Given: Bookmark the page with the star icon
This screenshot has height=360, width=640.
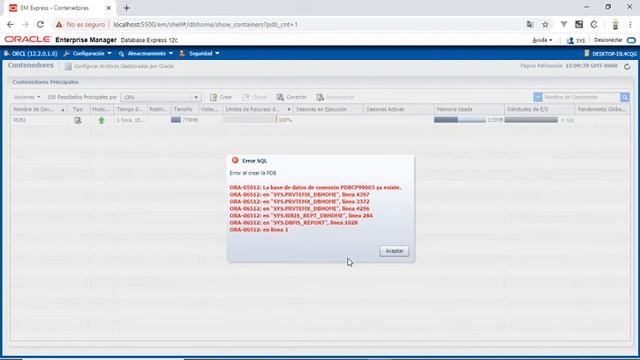Looking at the screenshot, I should coord(545,24).
